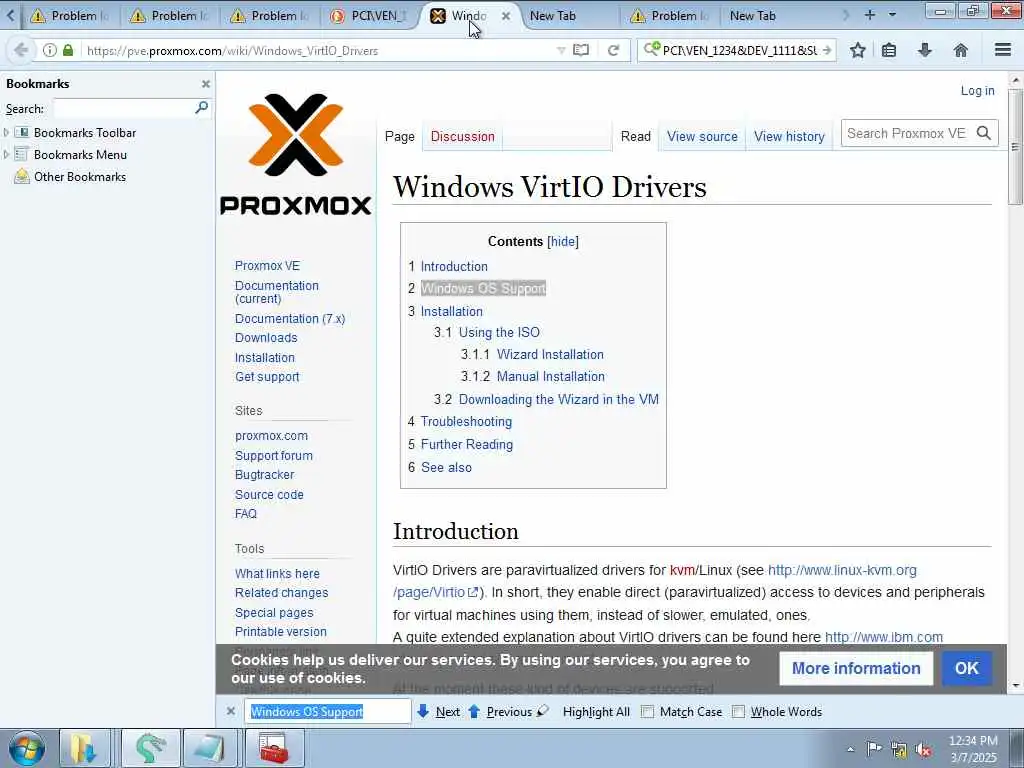Close the Bookmarks sidebar
The width and height of the screenshot is (1024, 768).
[206, 84]
